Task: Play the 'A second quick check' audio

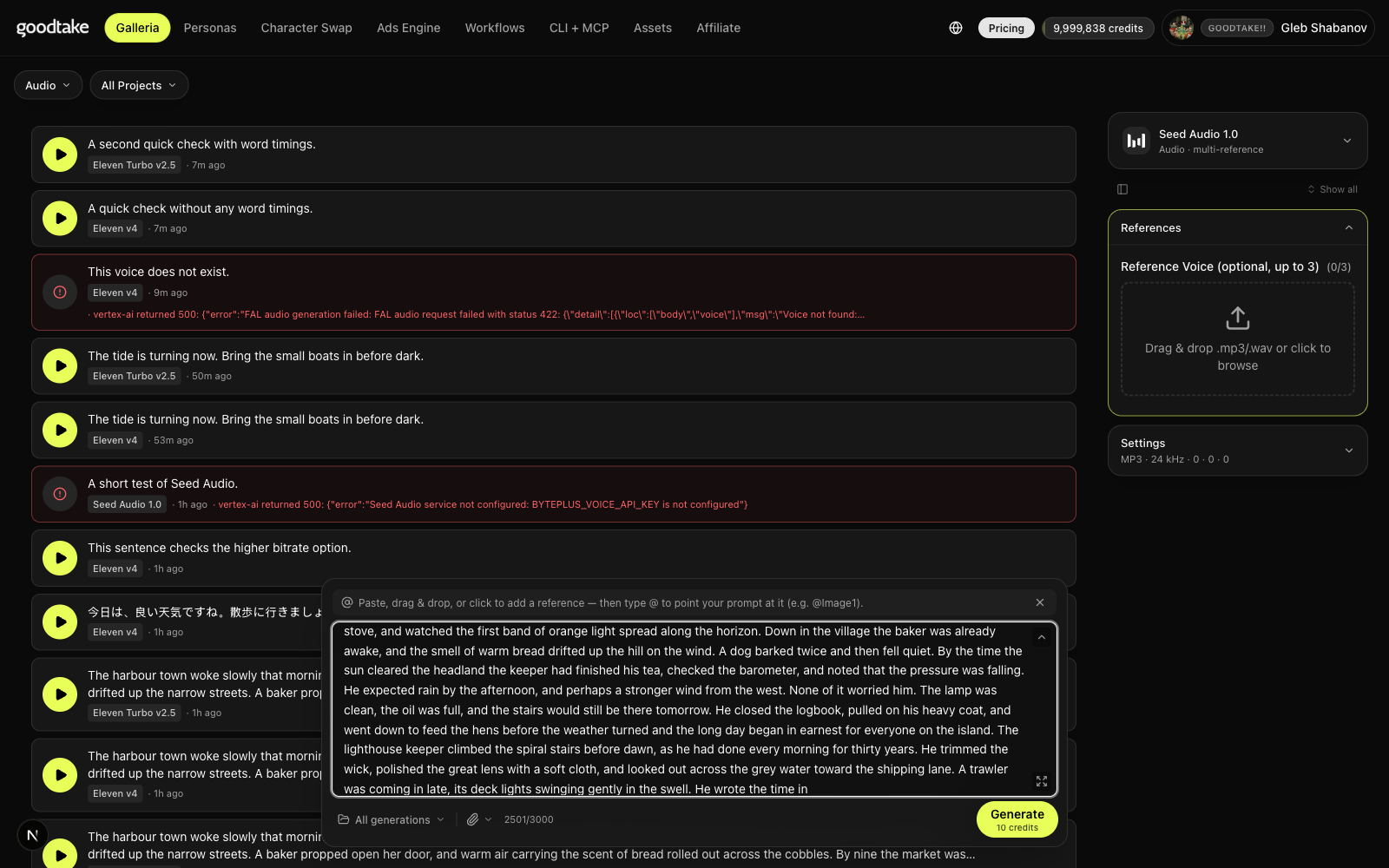Action: 60,155
